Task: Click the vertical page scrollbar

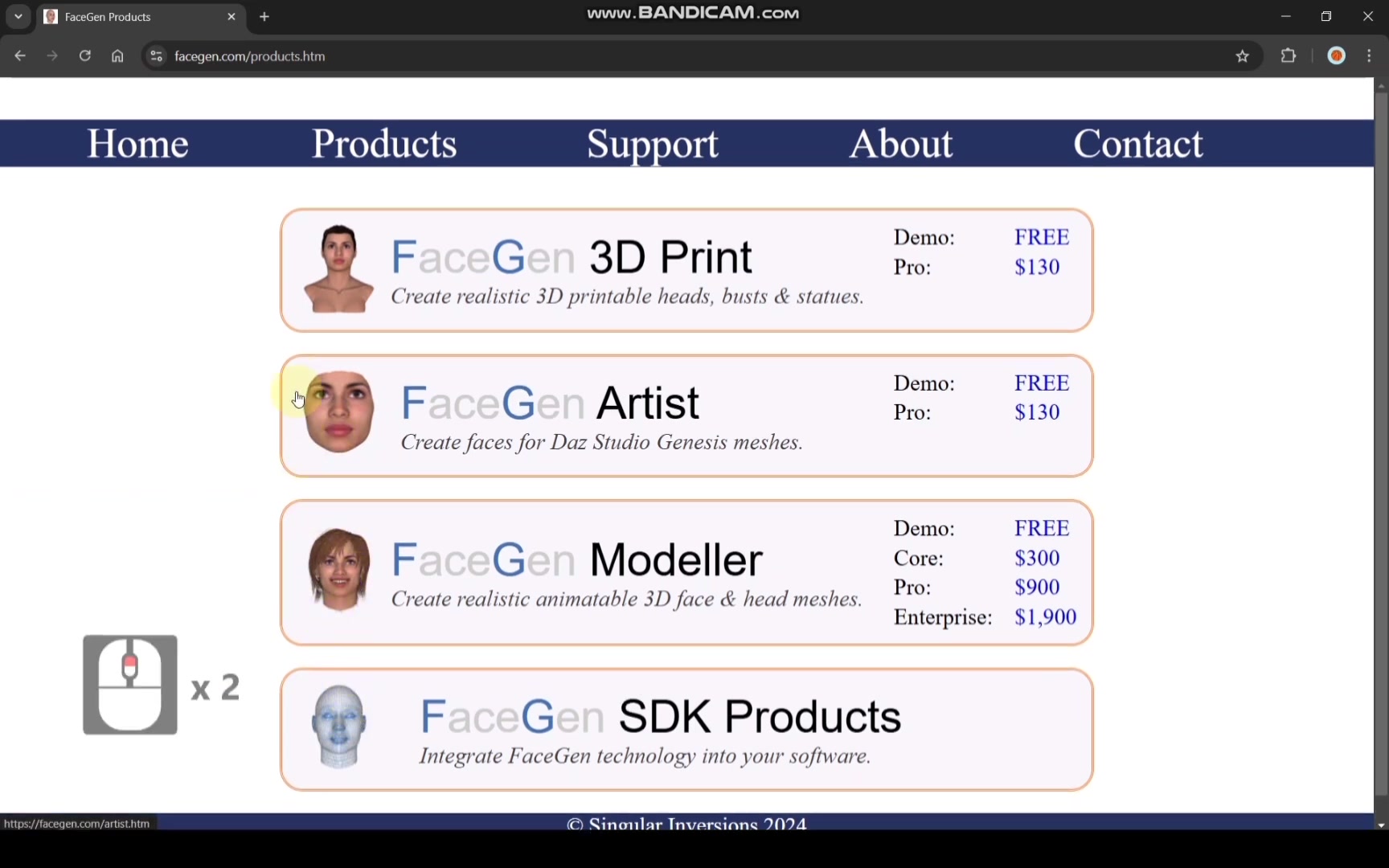Action: (1381, 444)
